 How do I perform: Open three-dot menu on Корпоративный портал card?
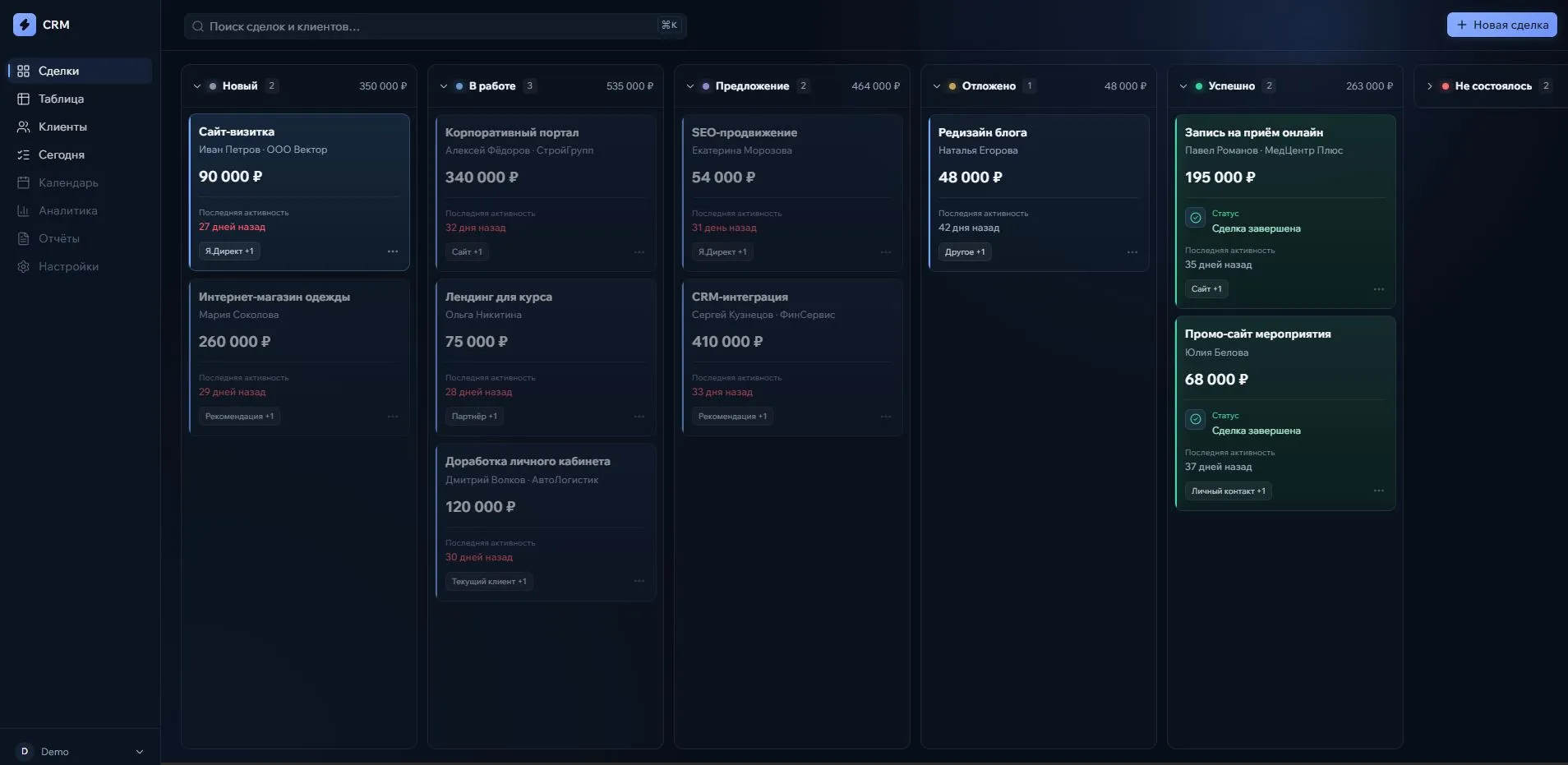[x=639, y=252]
